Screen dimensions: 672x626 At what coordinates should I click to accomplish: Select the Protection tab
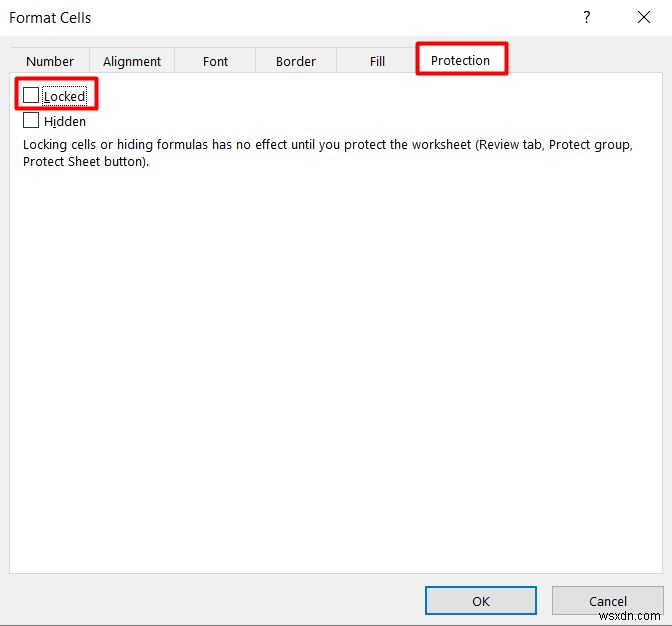tap(462, 60)
